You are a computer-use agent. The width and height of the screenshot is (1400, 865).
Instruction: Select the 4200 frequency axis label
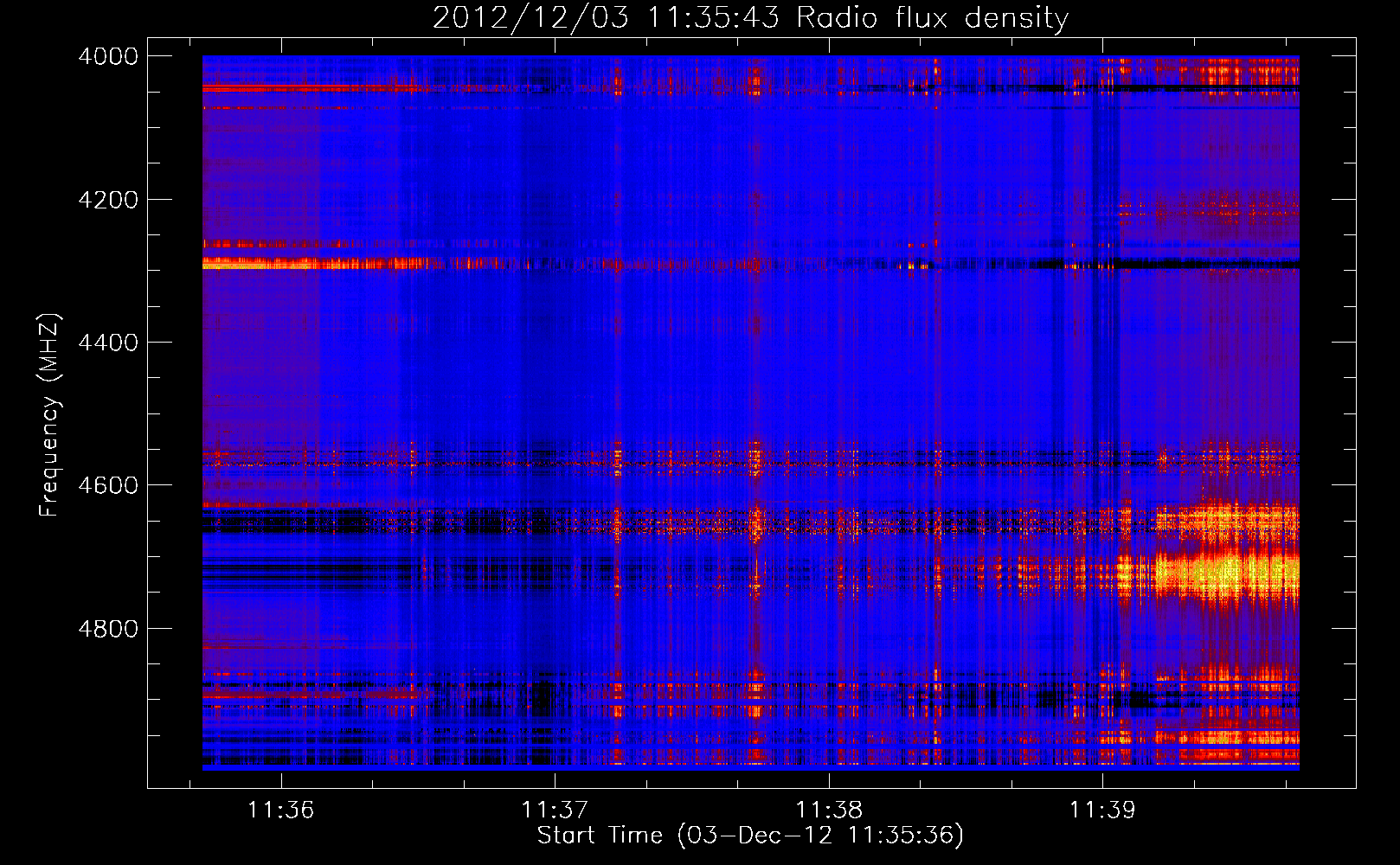point(107,200)
